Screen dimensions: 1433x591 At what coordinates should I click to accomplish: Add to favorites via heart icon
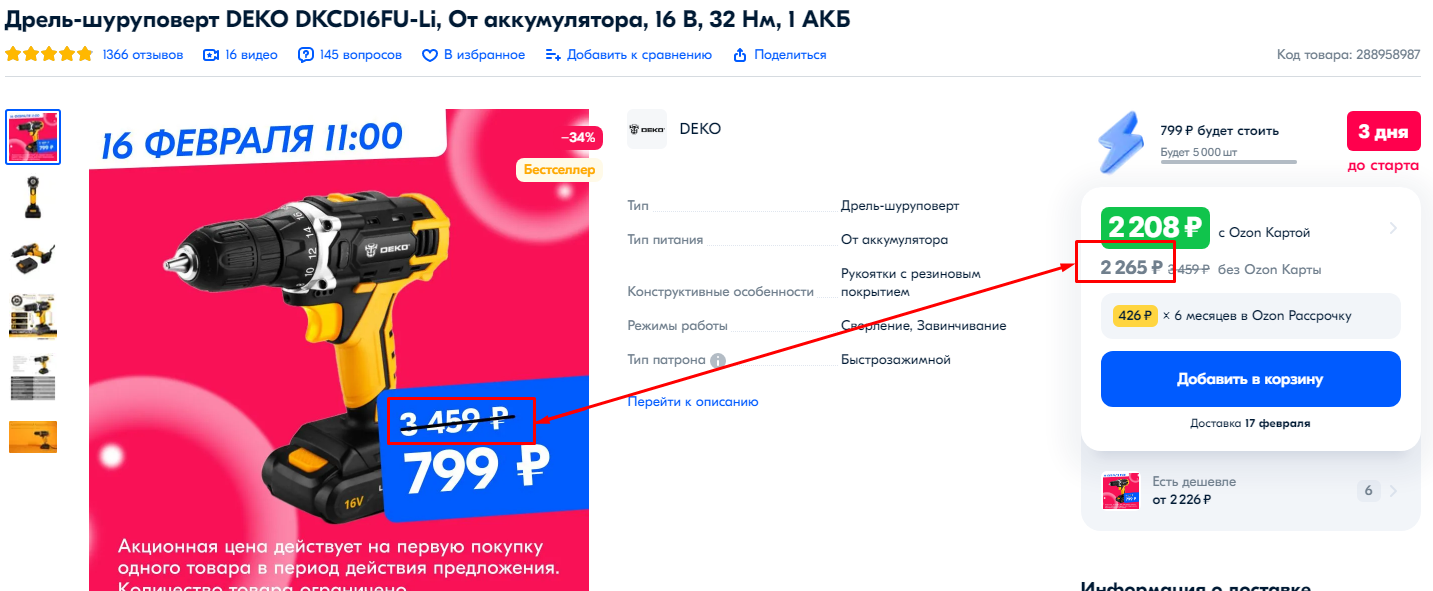[430, 55]
